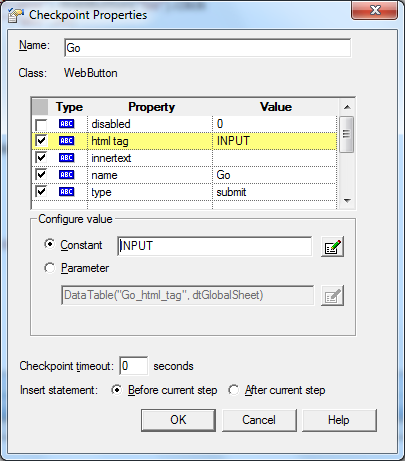The width and height of the screenshot is (405, 461).
Task: Open the constant value options edit icon
Action: tap(332, 247)
